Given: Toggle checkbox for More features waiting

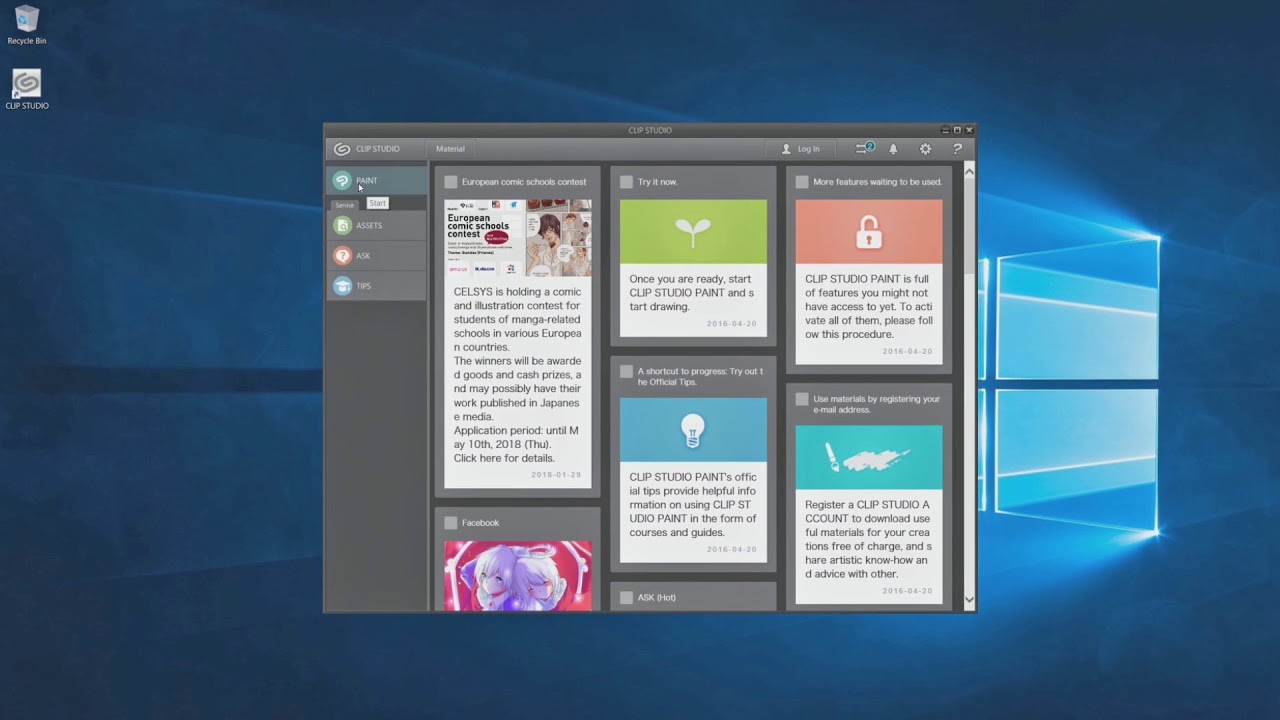Looking at the screenshot, I should click(802, 182).
